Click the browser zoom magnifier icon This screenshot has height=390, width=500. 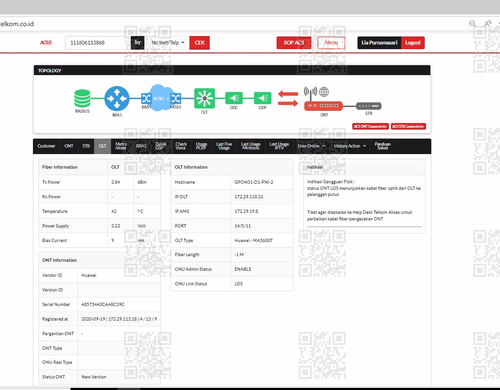click(x=472, y=24)
